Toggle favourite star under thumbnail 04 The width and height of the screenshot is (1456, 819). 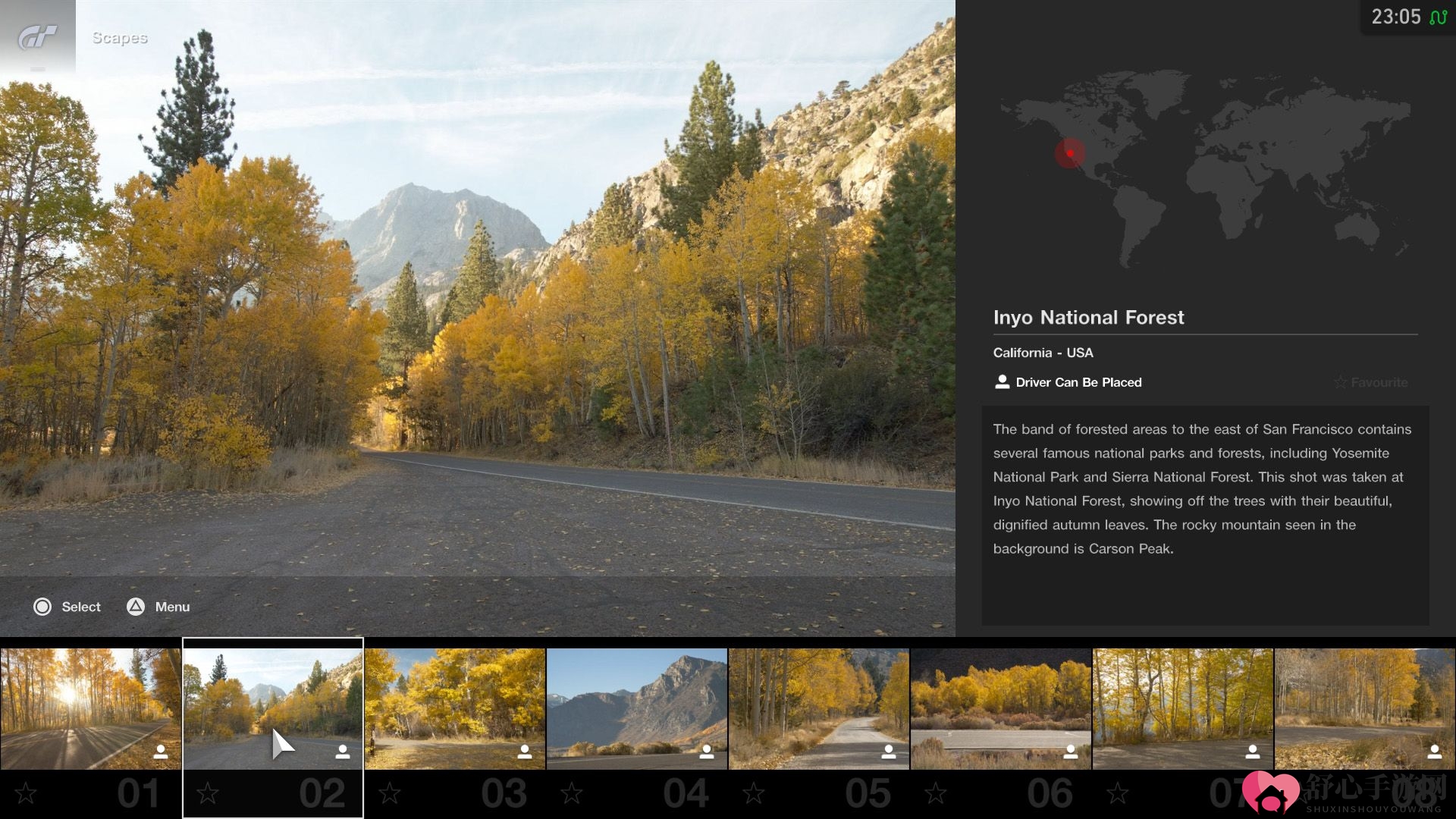point(572,793)
